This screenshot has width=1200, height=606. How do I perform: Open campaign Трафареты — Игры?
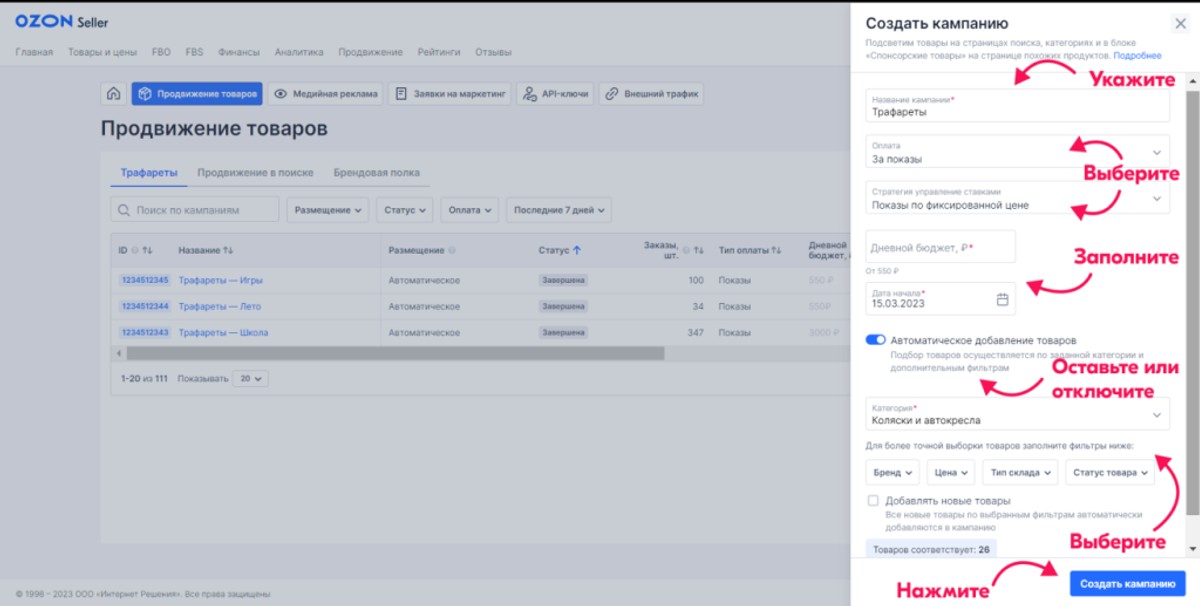point(221,280)
